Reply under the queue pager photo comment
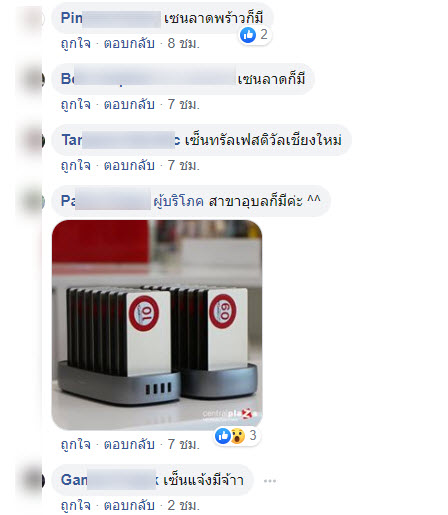 tap(129, 444)
